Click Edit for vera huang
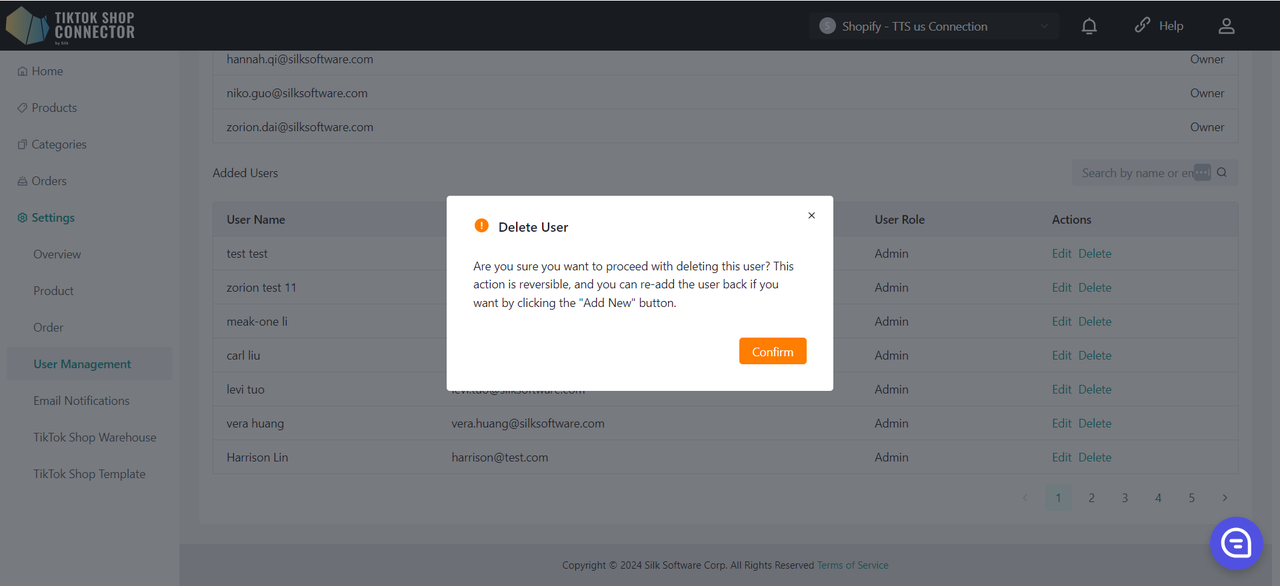This screenshot has height=586, width=1280. click(1061, 423)
